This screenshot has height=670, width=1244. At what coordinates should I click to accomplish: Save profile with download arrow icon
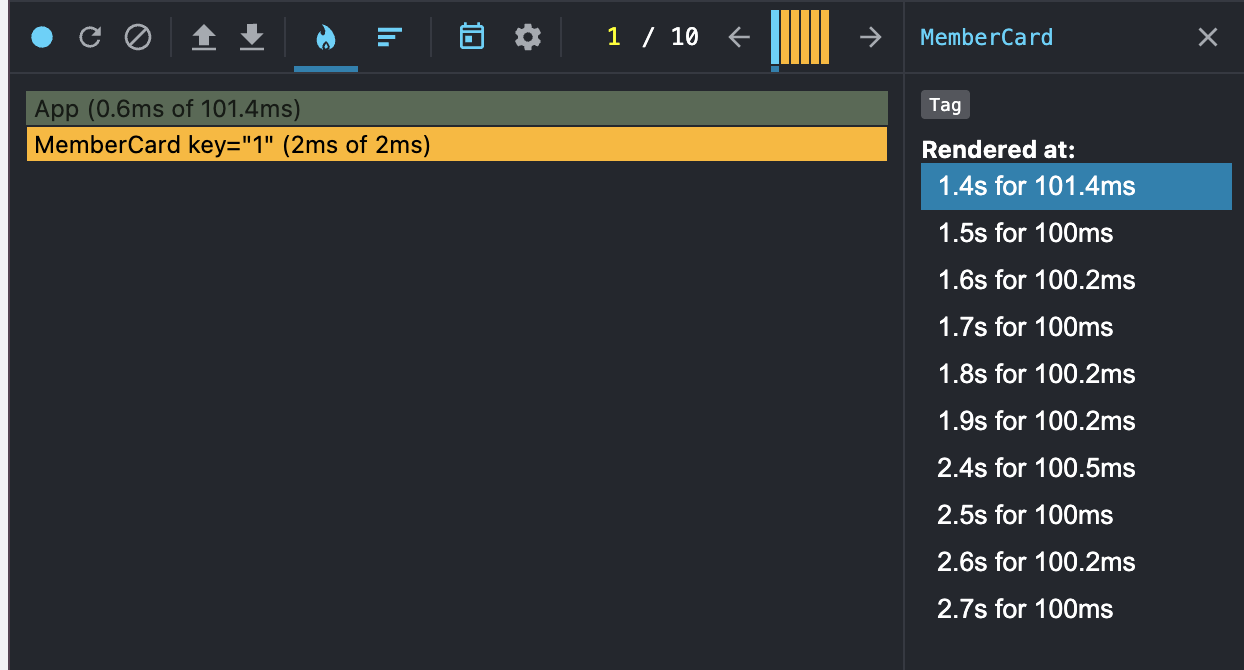(252, 38)
